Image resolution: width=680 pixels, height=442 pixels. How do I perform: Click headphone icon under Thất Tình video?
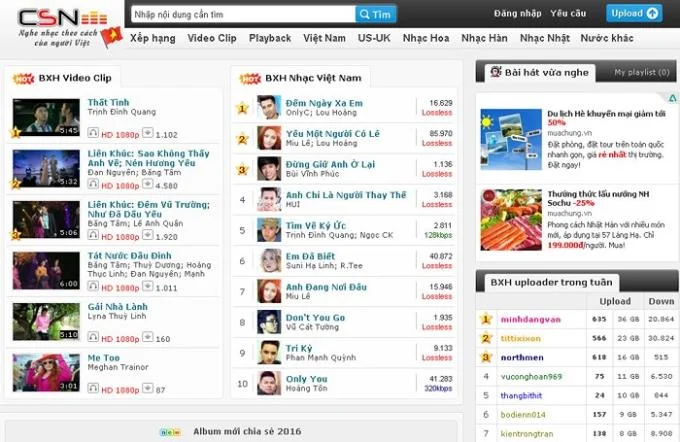click(x=93, y=133)
